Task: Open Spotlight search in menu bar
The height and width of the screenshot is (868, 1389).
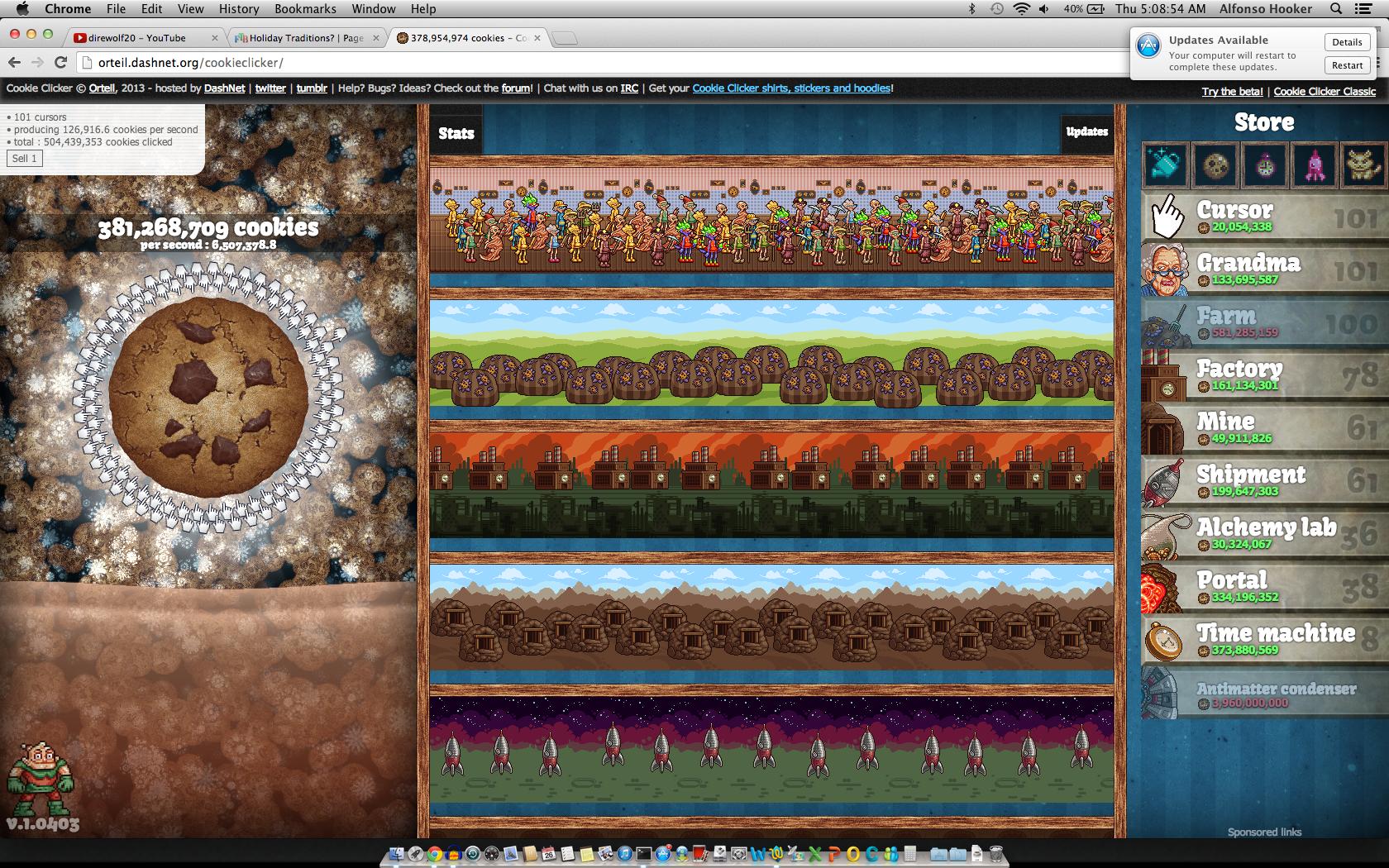Action: (x=1336, y=9)
